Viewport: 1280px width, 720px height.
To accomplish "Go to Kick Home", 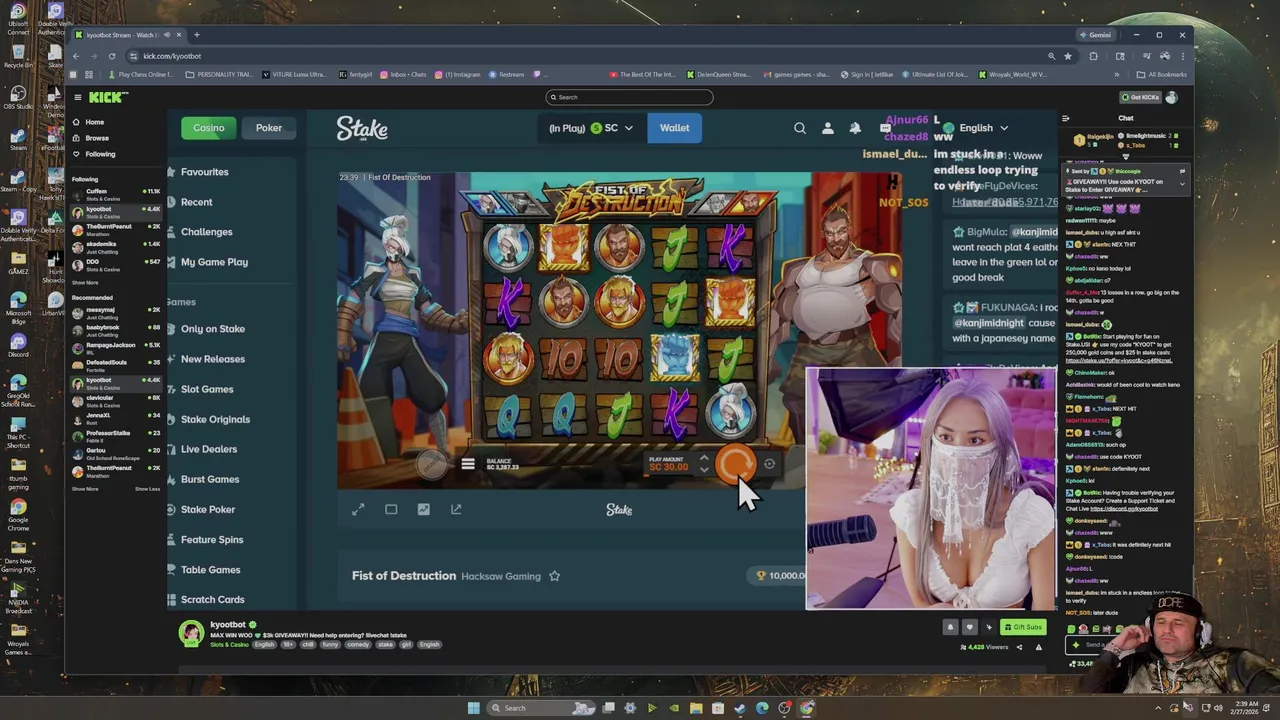I will click(94, 122).
